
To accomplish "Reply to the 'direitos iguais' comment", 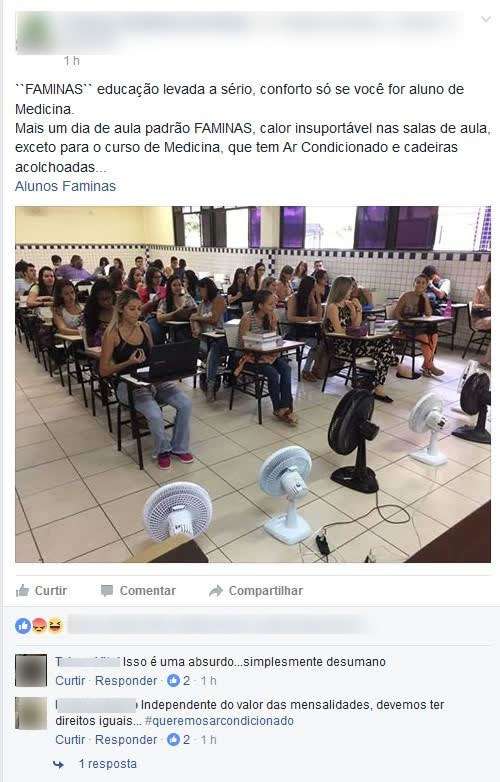I will pos(126,739).
